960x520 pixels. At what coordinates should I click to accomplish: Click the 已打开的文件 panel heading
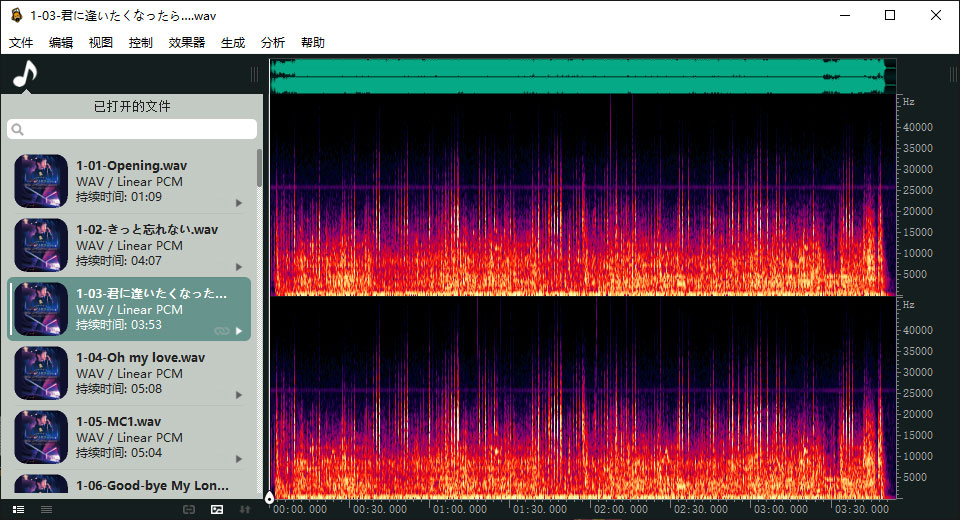(x=132, y=107)
